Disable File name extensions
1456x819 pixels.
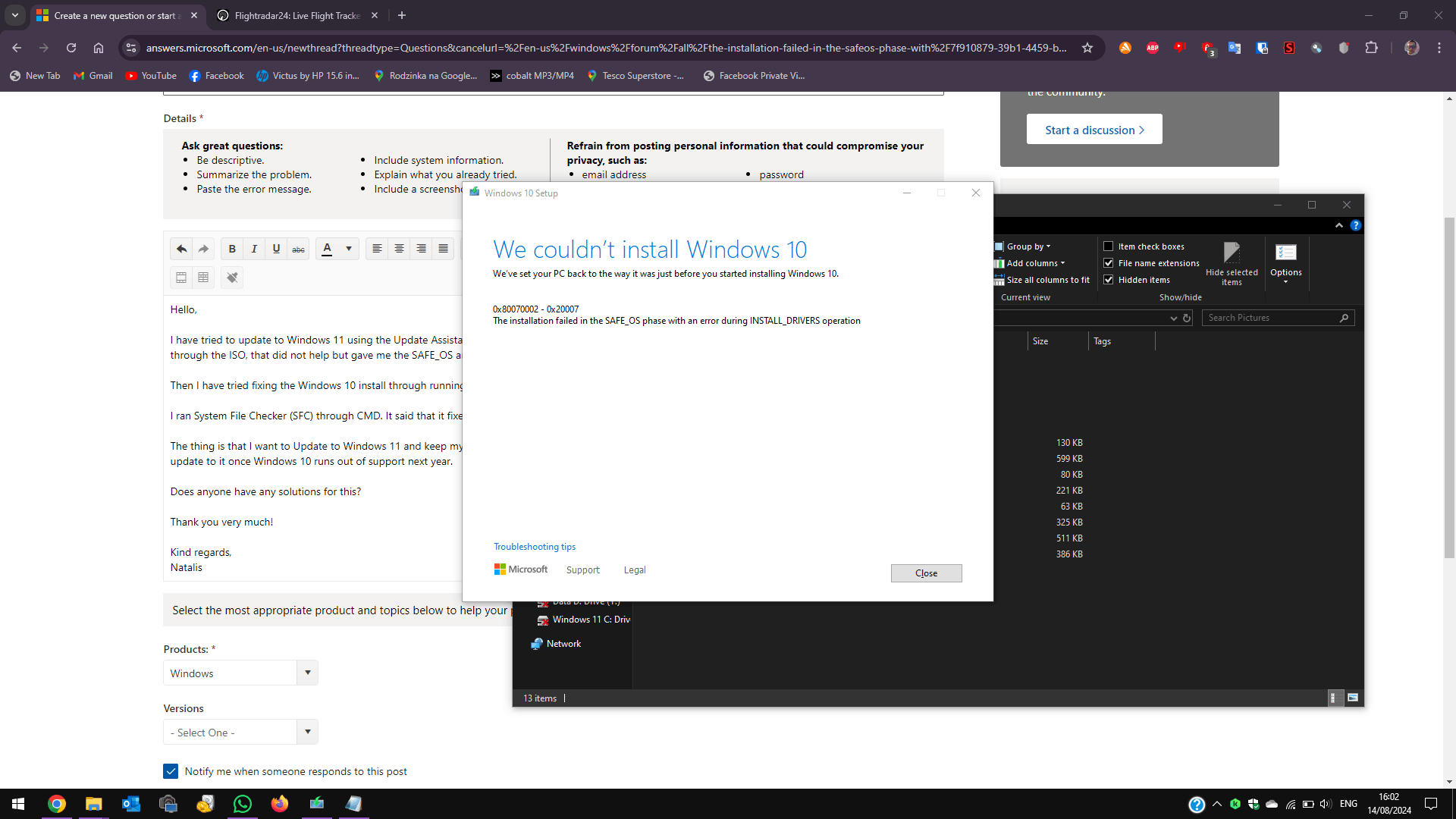(1109, 262)
